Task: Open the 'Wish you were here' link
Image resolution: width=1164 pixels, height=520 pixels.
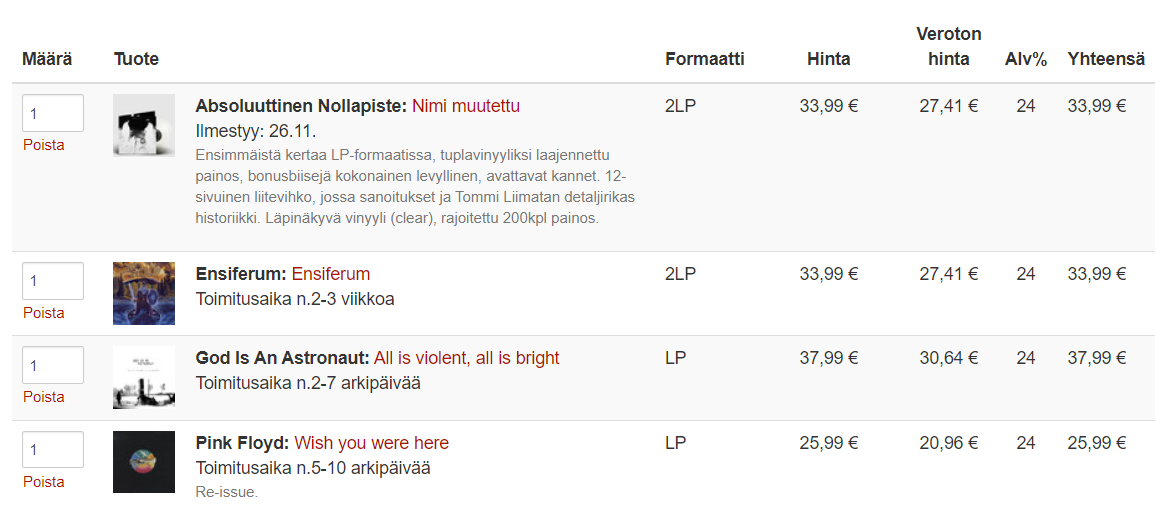Action: click(371, 443)
